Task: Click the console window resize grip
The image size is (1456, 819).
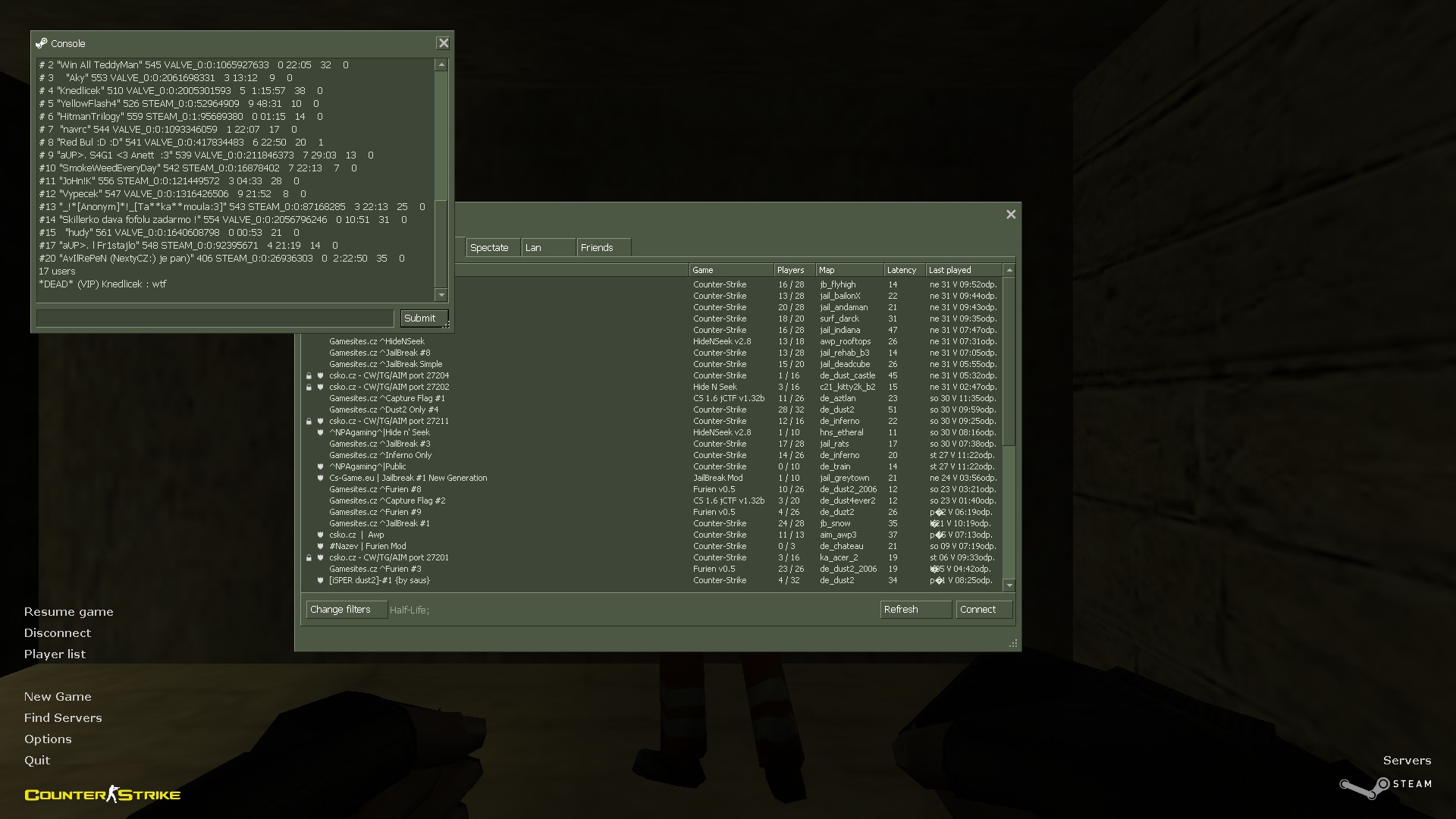Action: pos(447,325)
